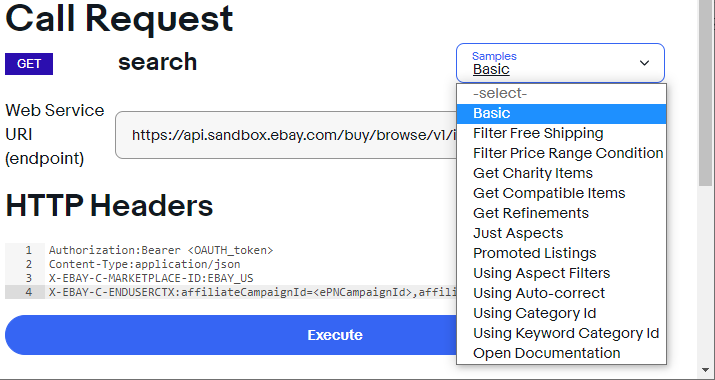Viewport: 715px width, 380px height.
Task: Choose Using Keyword Category Id sample
Action: coord(561,333)
